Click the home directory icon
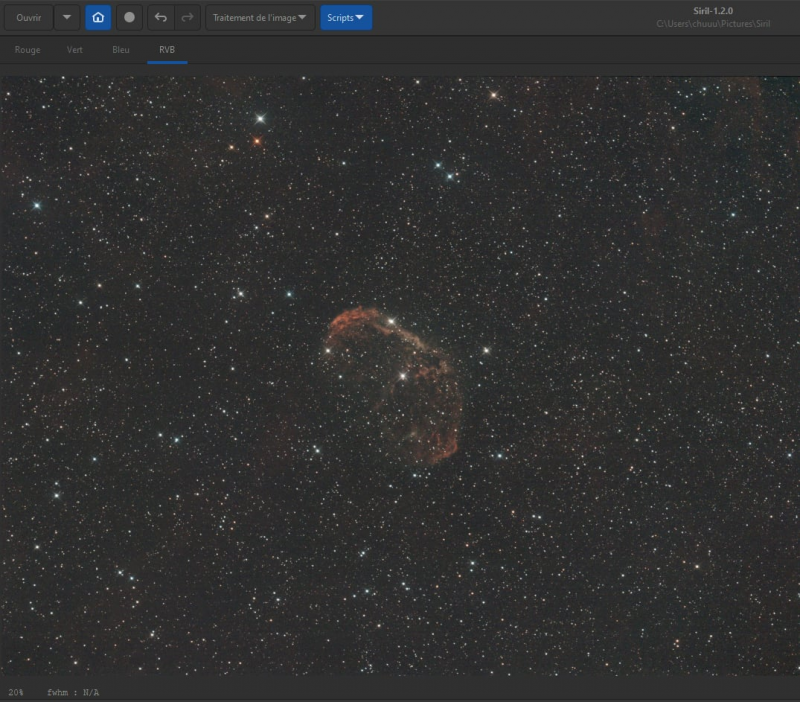 98,18
